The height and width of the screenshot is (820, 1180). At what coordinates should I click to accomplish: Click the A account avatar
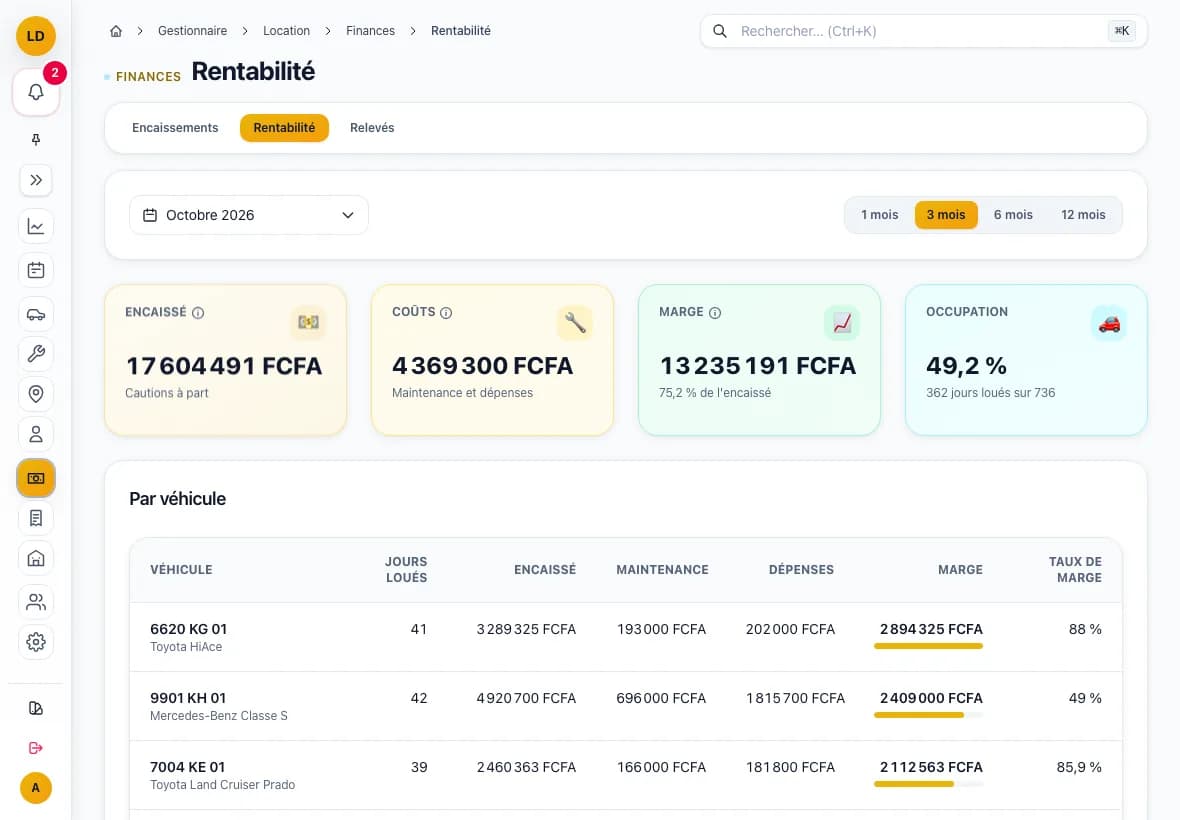35,788
